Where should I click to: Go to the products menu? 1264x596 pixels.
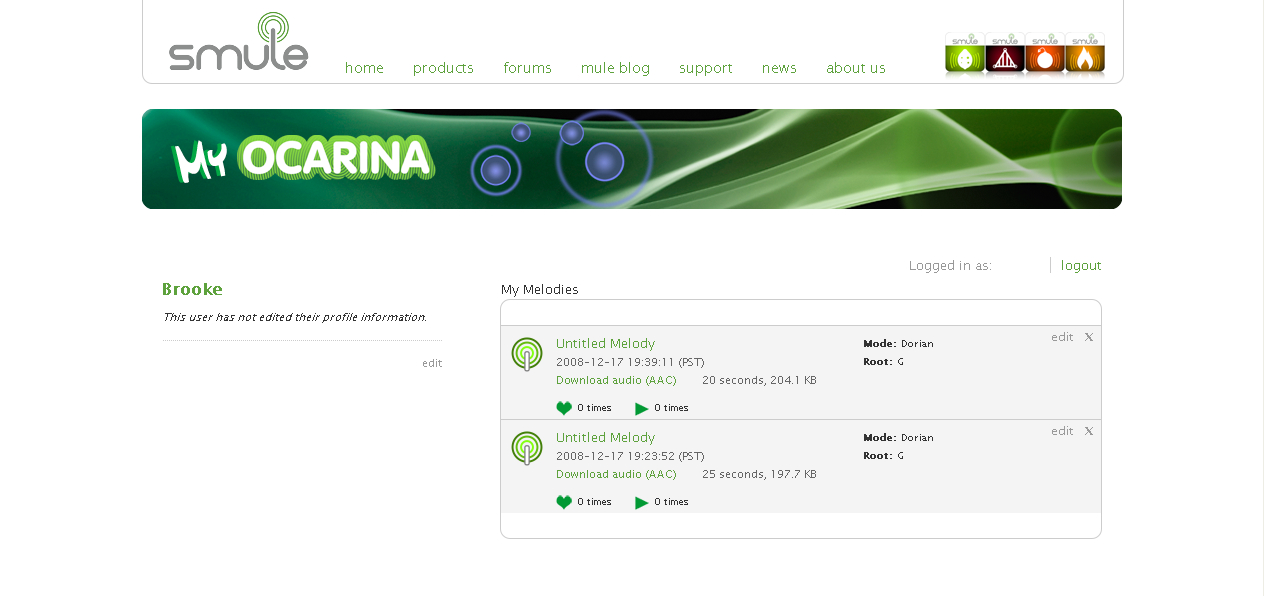[443, 68]
